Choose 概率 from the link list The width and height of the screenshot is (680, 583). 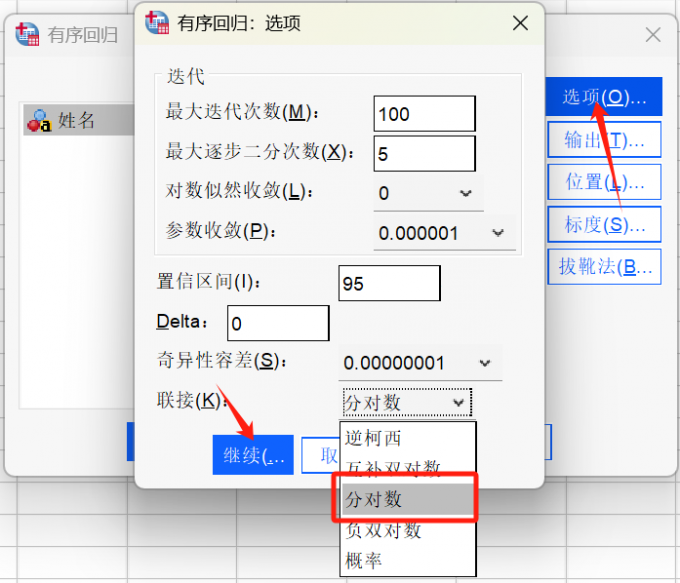408,560
